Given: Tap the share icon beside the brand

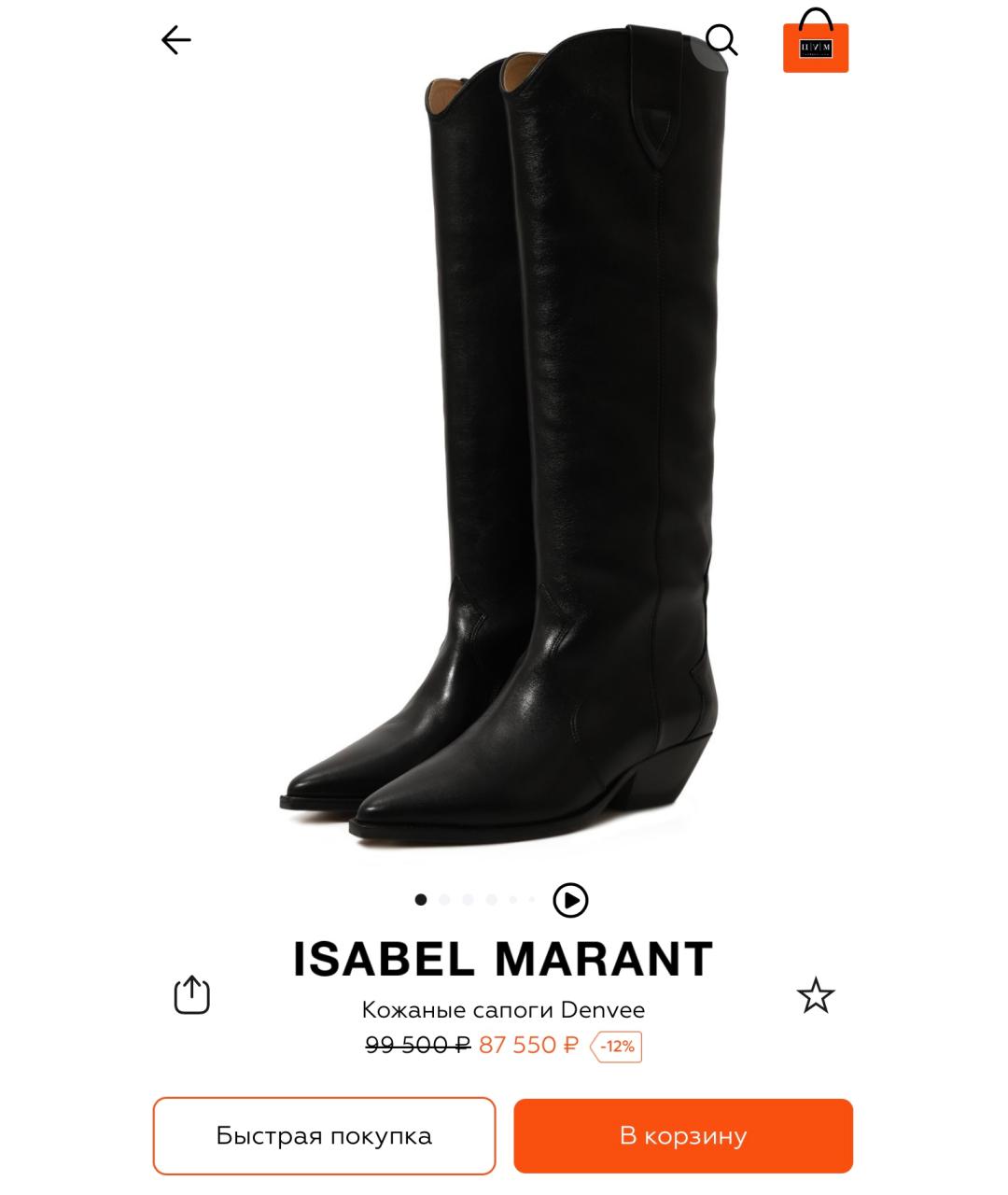Looking at the screenshot, I should tap(192, 995).
